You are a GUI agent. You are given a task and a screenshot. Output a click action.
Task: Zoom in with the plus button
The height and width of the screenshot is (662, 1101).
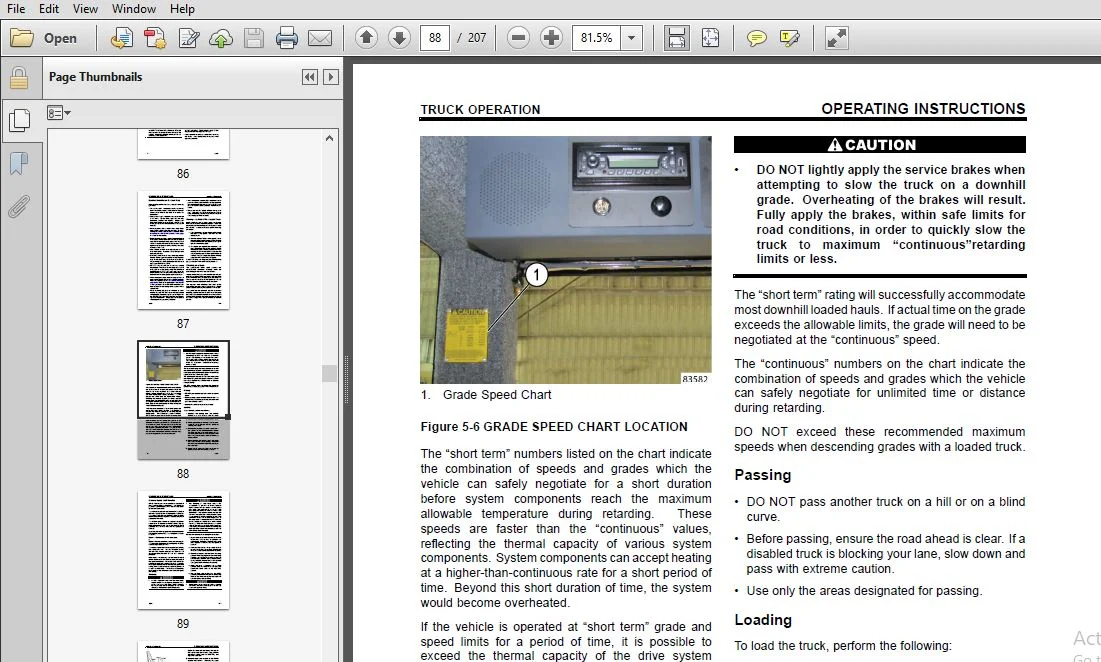point(551,37)
